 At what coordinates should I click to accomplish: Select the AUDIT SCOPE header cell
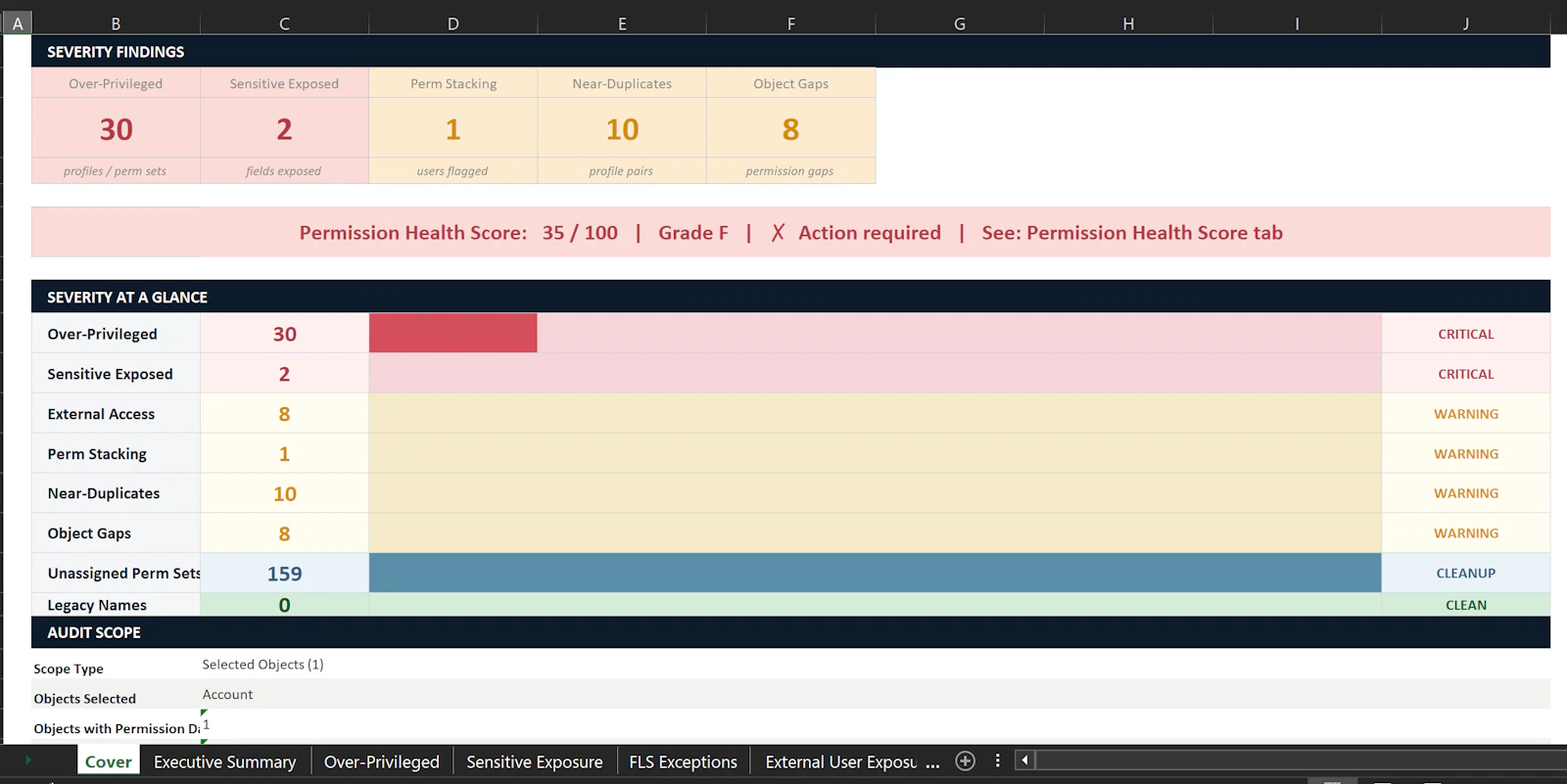point(790,632)
